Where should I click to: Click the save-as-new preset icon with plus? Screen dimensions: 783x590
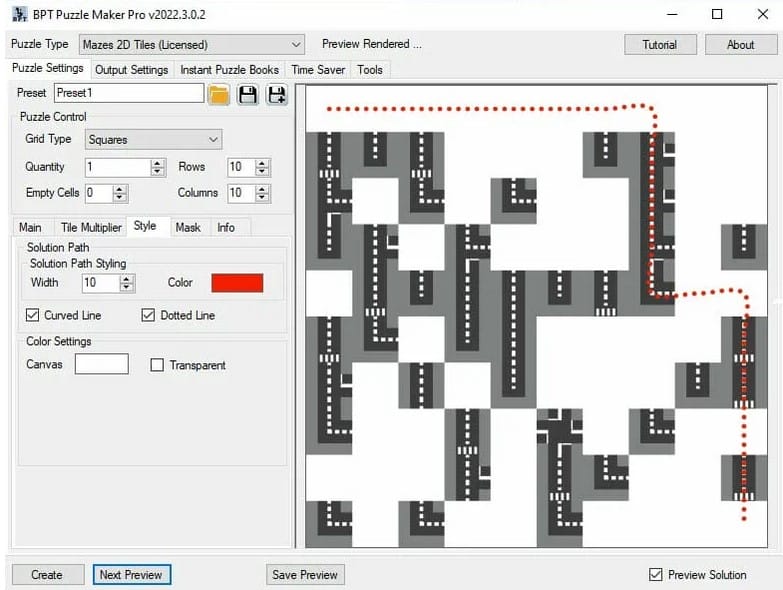pyautogui.click(x=276, y=94)
